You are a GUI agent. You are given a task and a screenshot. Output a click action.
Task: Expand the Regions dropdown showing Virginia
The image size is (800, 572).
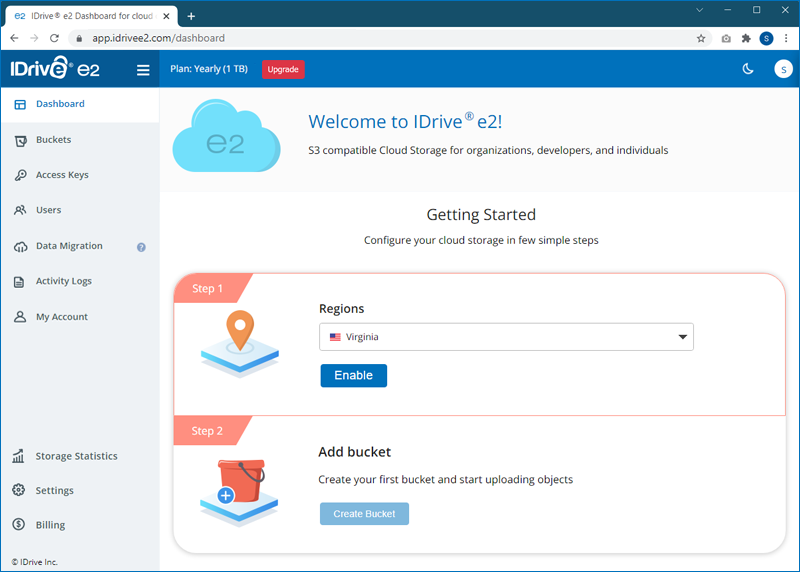(x=506, y=337)
